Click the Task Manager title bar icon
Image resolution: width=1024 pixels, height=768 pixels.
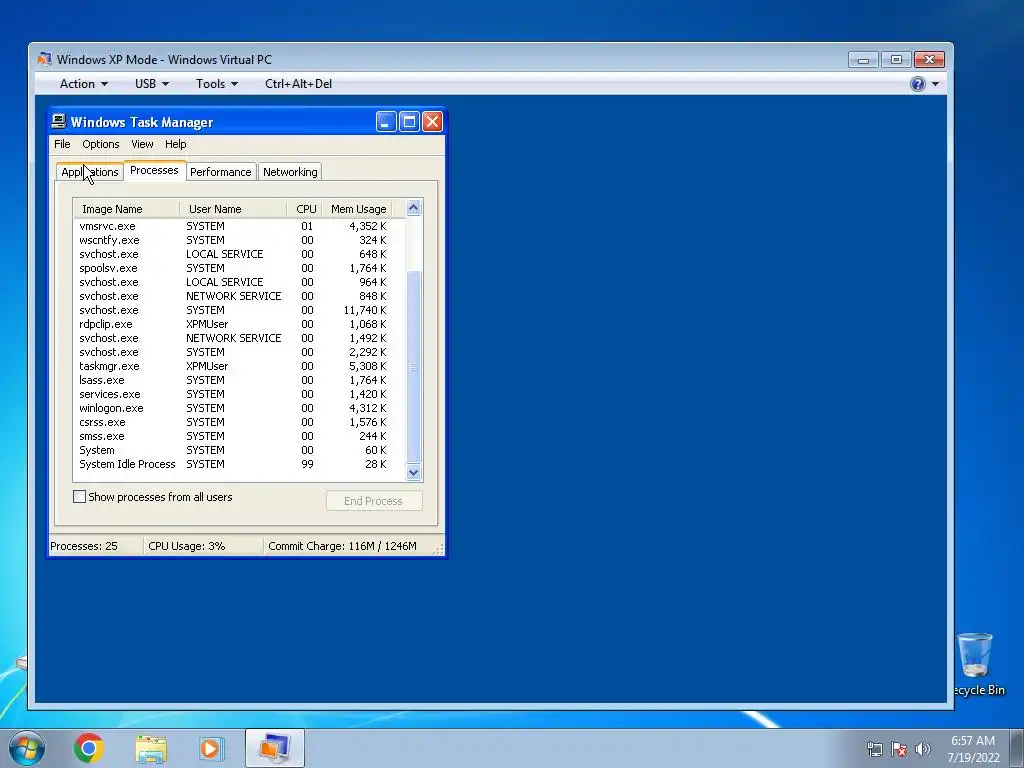[x=59, y=121]
